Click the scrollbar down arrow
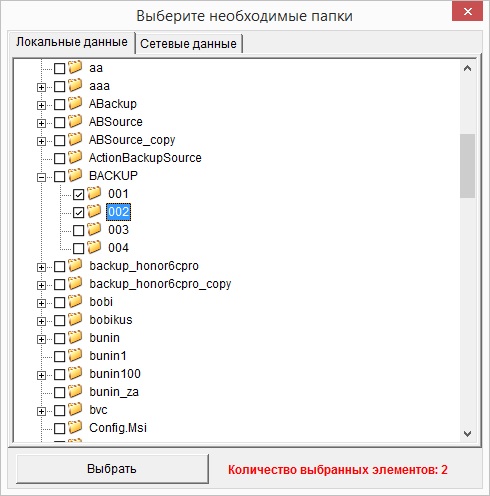The height and width of the screenshot is (496, 490). [467, 434]
